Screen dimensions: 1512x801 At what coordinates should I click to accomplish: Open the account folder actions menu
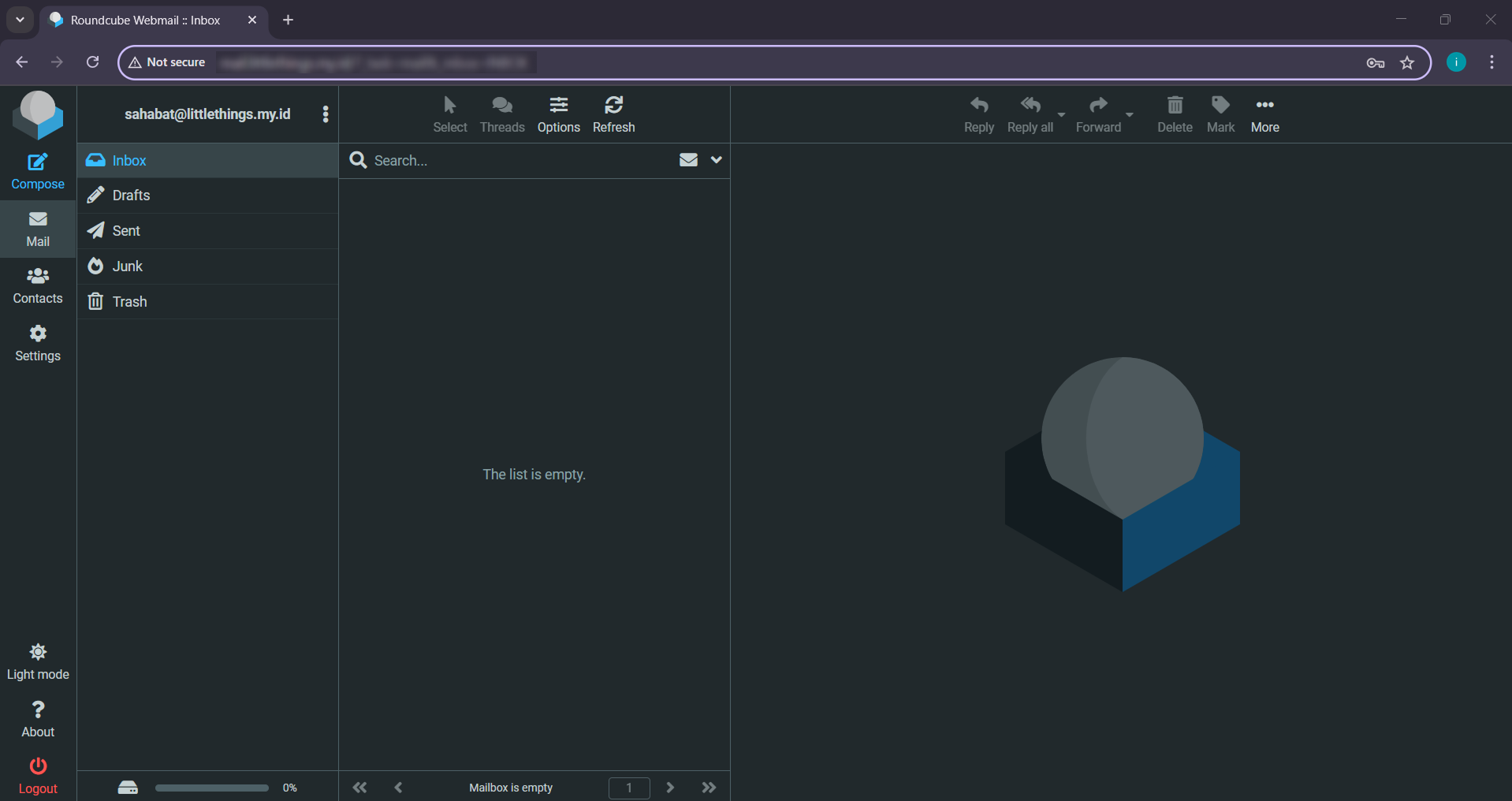(x=325, y=114)
